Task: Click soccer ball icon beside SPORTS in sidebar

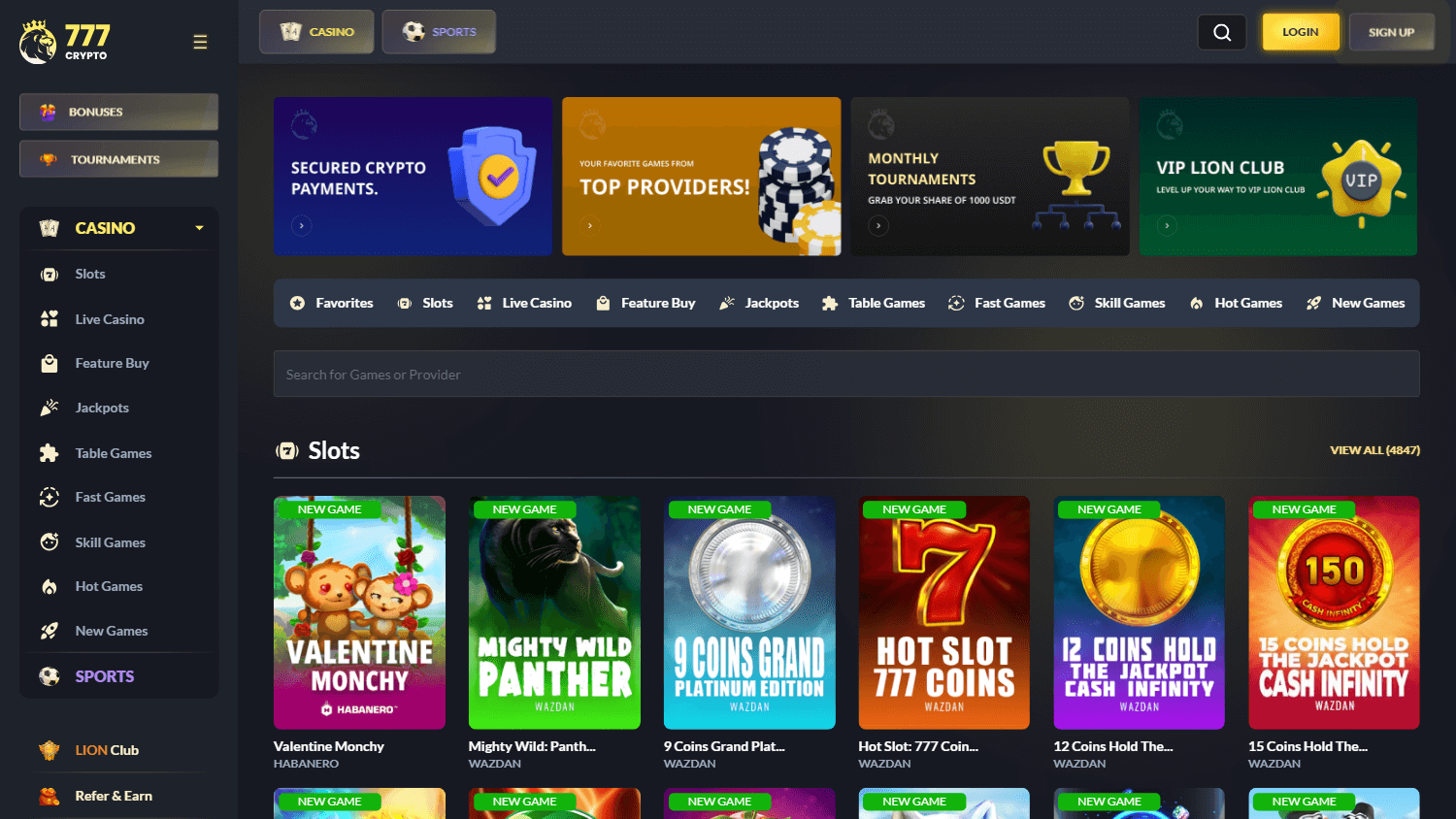Action: coord(50,676)
